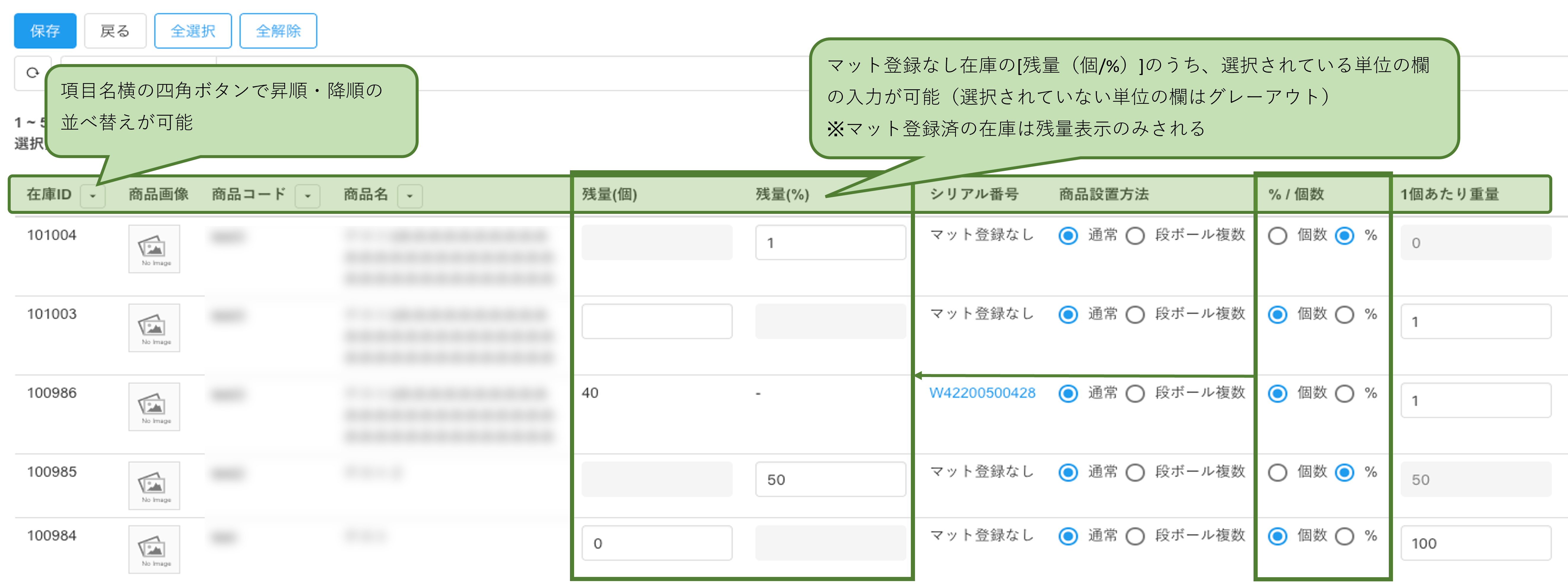Click the 全選択 select all button

[193, 31]
